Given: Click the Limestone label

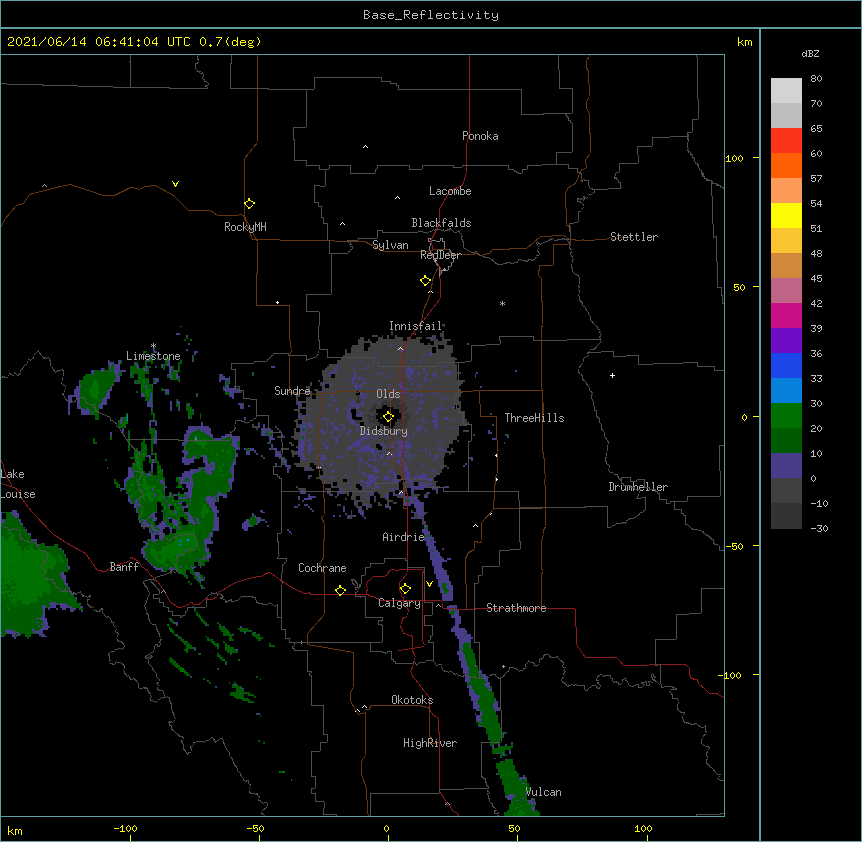Looking at the screenshot, I should coord(153,356).
